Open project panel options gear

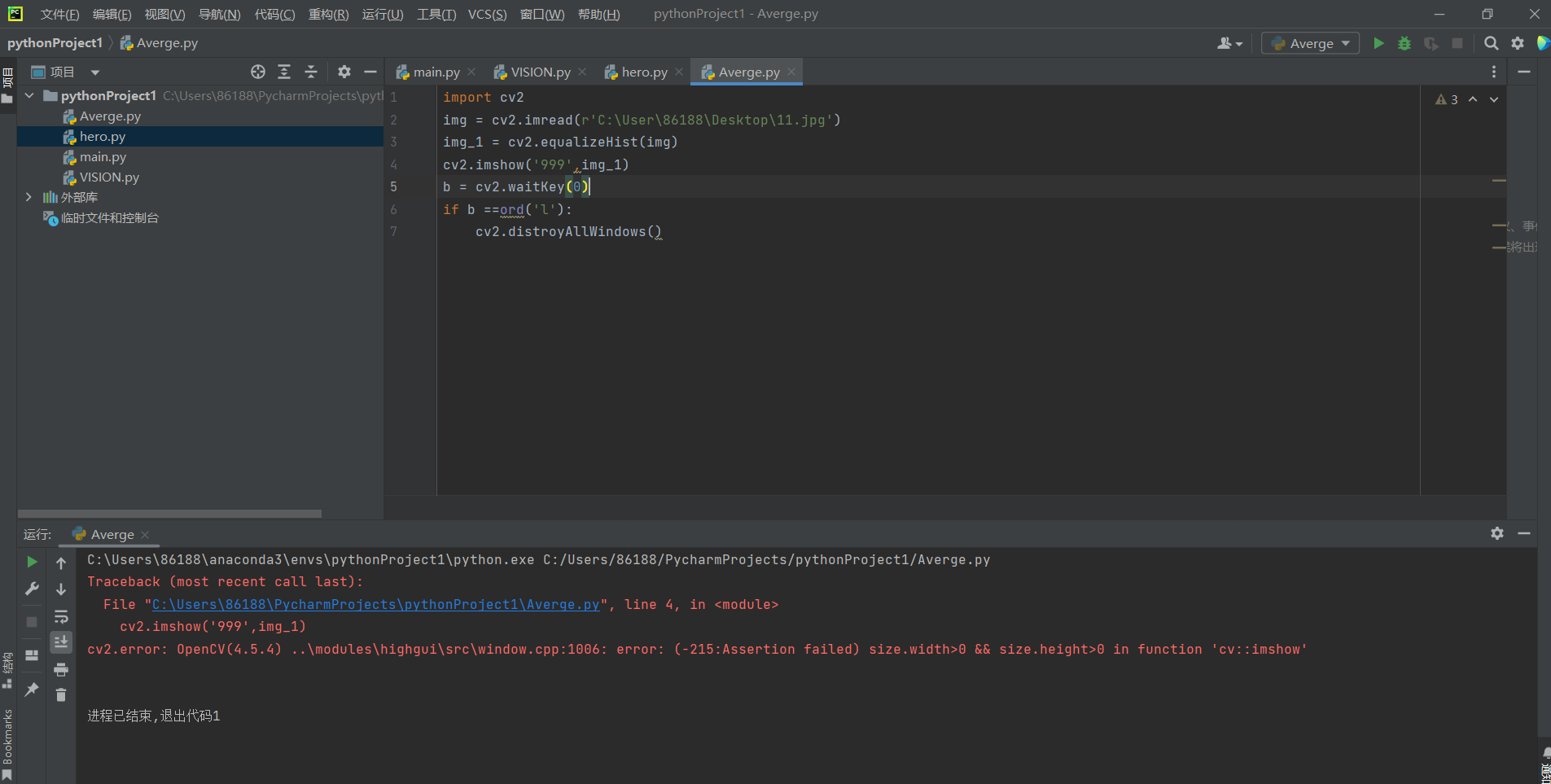pyautogui.click(x=344, y=72)
